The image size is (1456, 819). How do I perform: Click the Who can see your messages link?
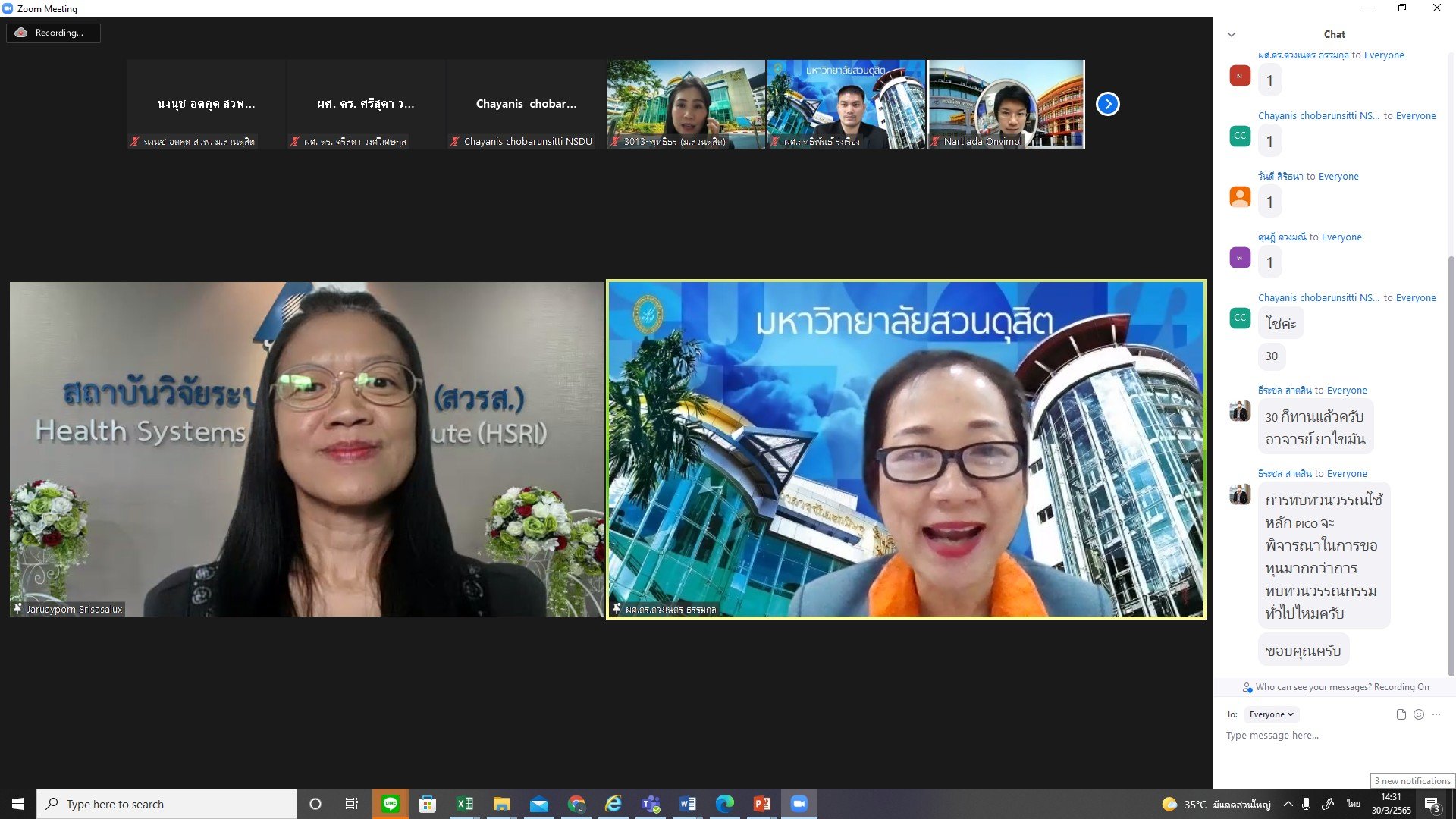1313,687
